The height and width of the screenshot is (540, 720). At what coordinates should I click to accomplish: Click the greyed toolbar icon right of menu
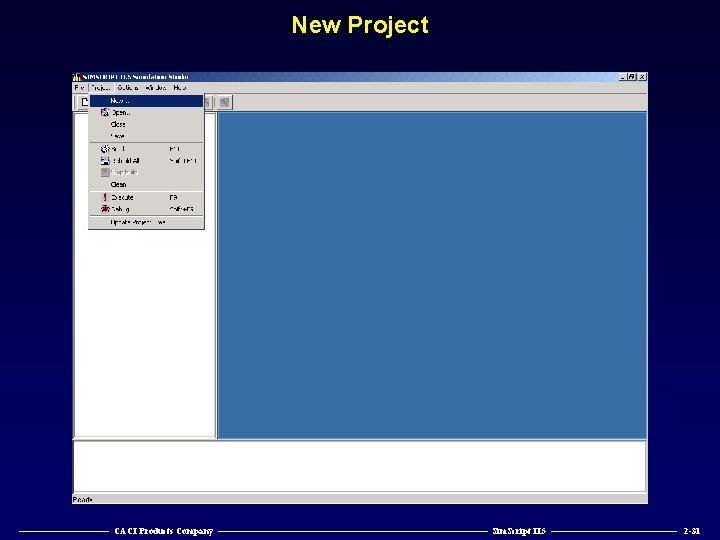pos(225,102)
